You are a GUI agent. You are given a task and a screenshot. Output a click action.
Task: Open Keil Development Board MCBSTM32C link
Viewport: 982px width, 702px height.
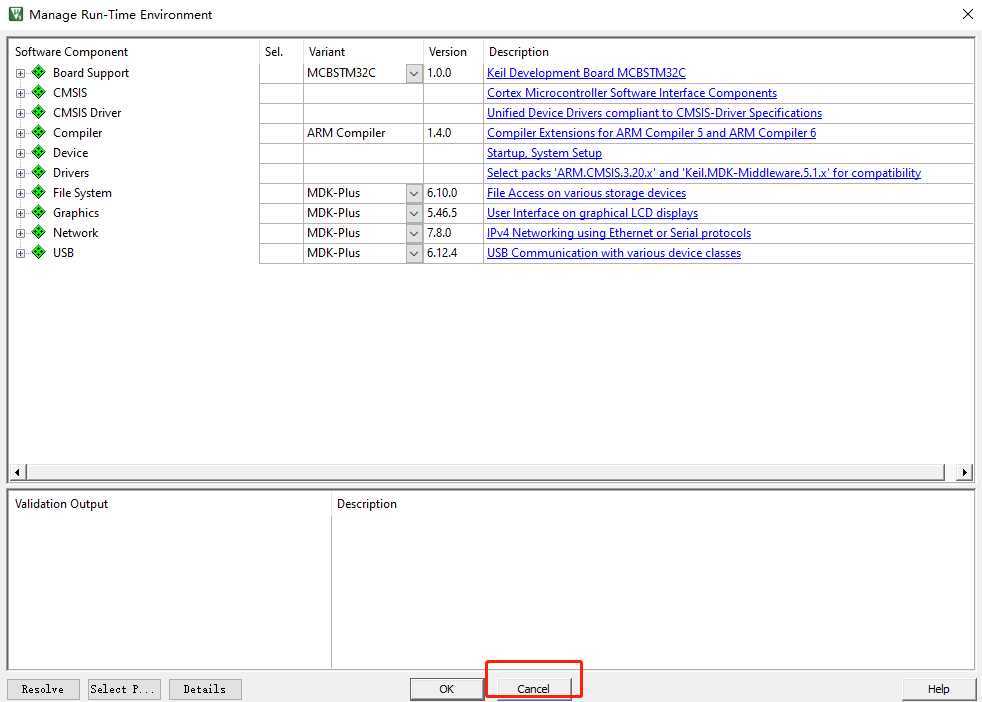(586, 73)
